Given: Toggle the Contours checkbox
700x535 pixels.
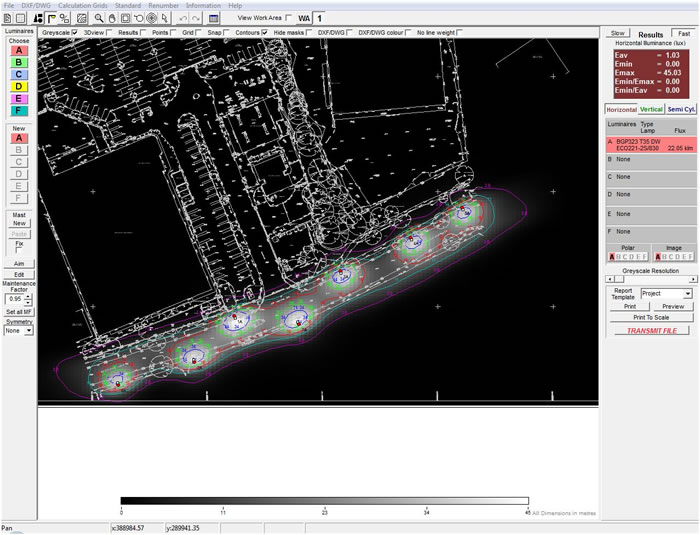Looking at the screenshot, I should point(265,33).
